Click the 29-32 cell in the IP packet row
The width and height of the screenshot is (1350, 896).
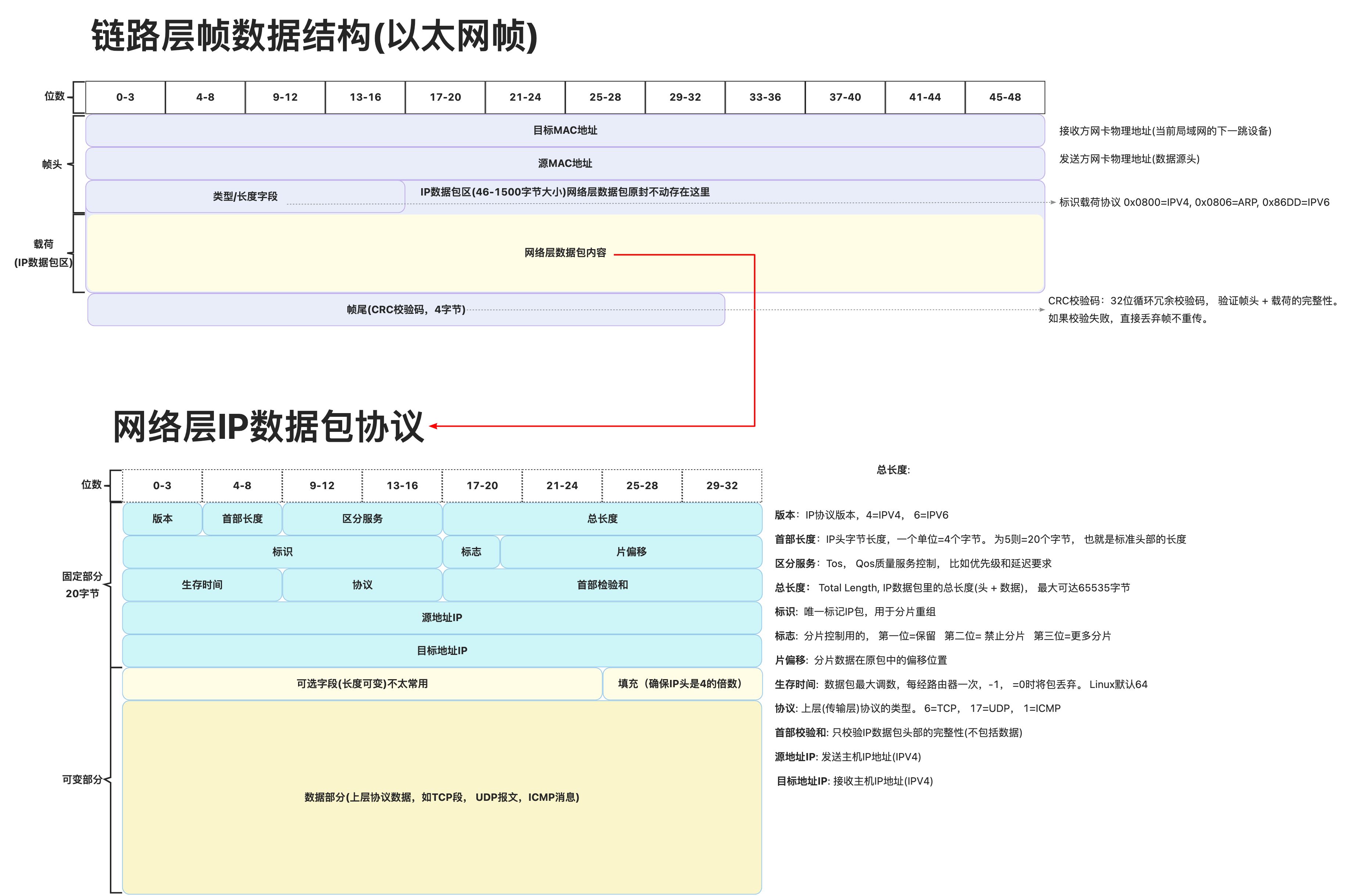click(722, 486)
